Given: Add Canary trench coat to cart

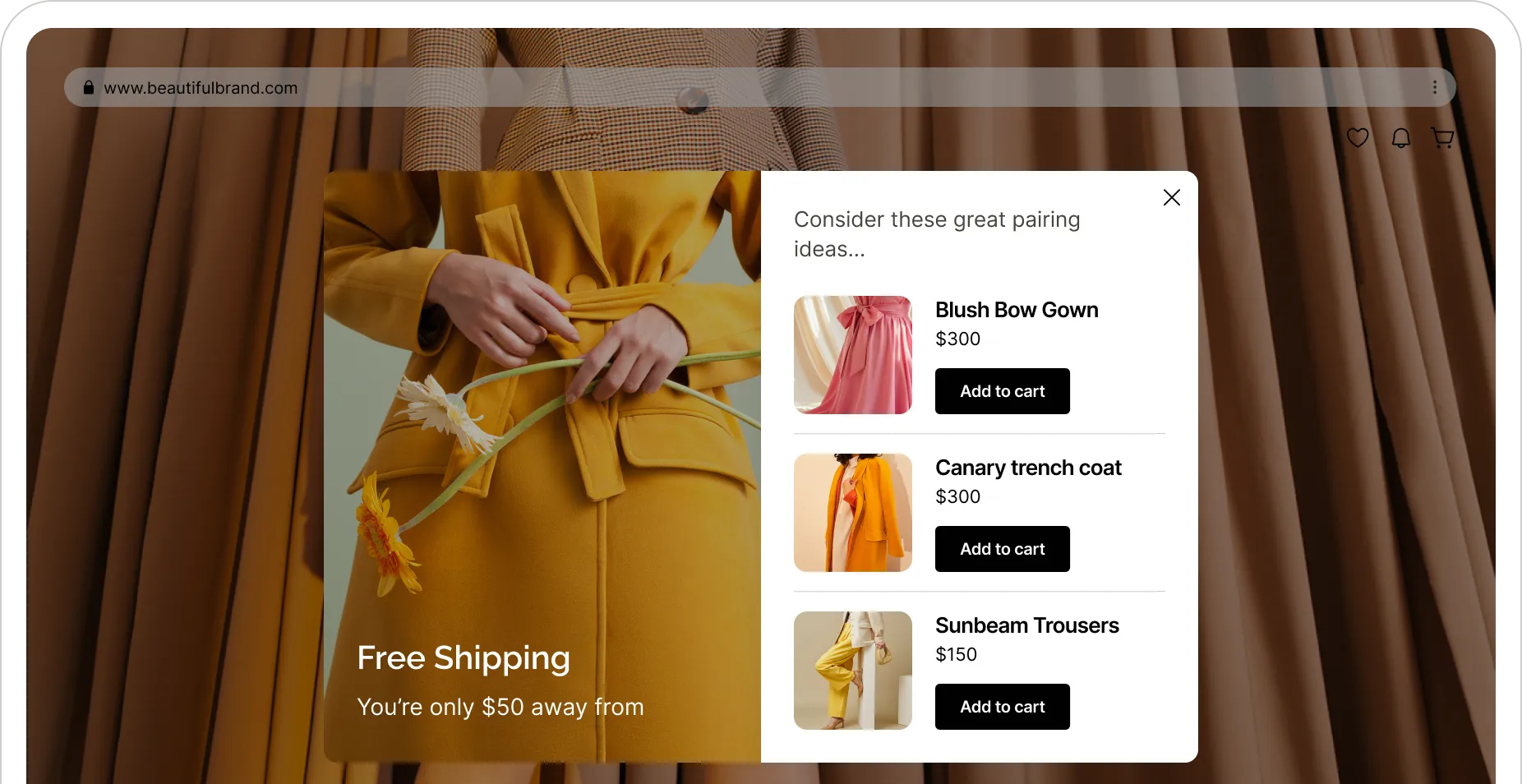Looking at the screenshot, I should pyautogui.click(x=1003, y=549).
